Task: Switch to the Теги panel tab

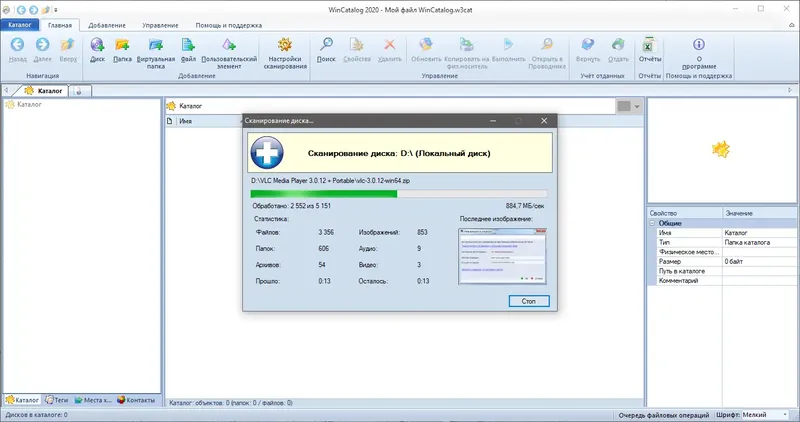Action: [57, 400]
